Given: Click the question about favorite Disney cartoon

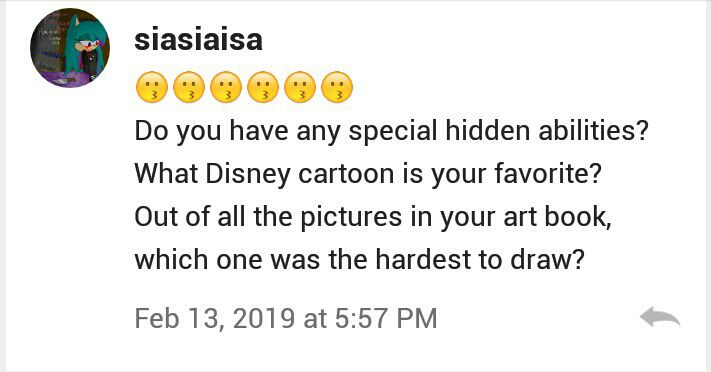Looking at the screenshot, I should (368, 174).
